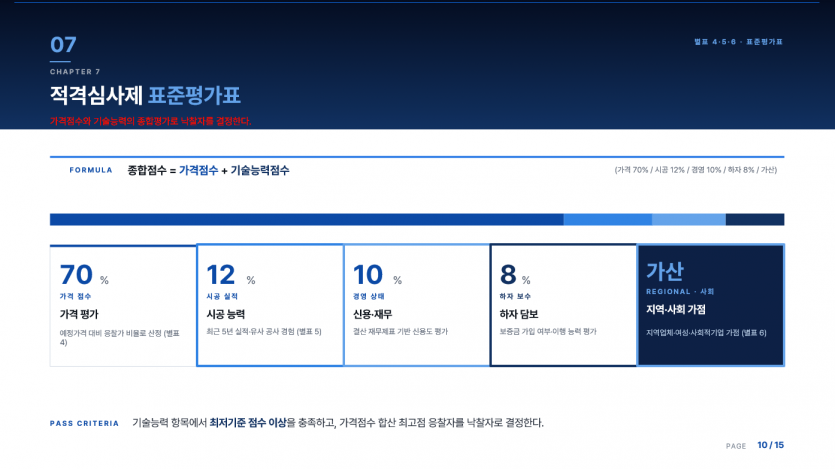Viewport: 835px width, 469px height.
Task: Click the chapter number 07
Action: click(63, 45)
